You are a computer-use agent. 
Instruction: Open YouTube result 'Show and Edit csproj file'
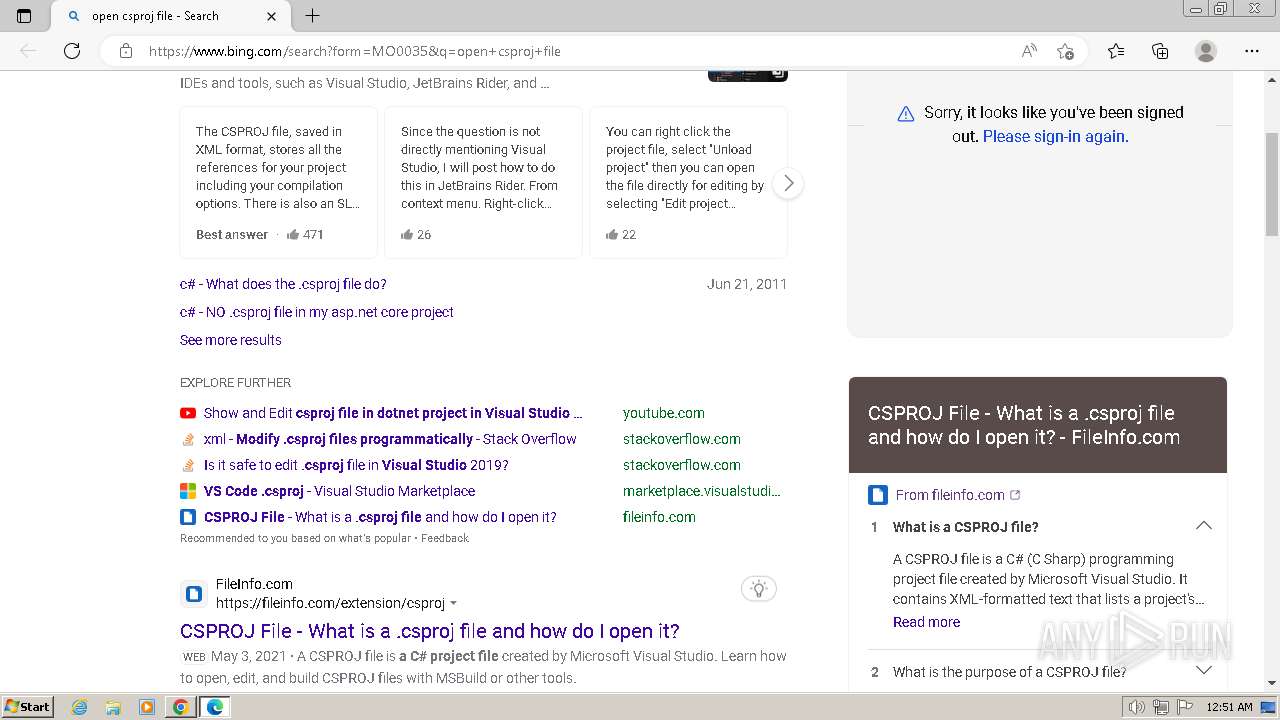[x=393, y=413]
